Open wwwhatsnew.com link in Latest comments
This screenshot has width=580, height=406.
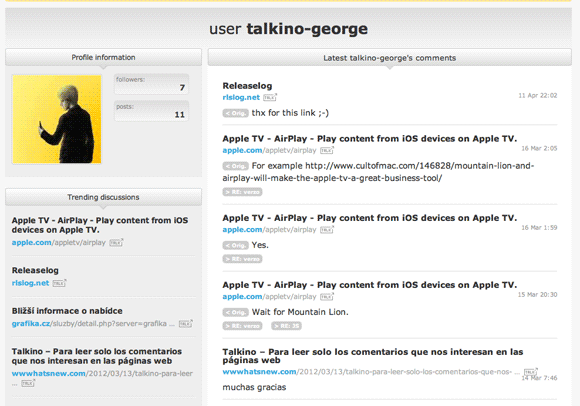[x=371, y=372]
